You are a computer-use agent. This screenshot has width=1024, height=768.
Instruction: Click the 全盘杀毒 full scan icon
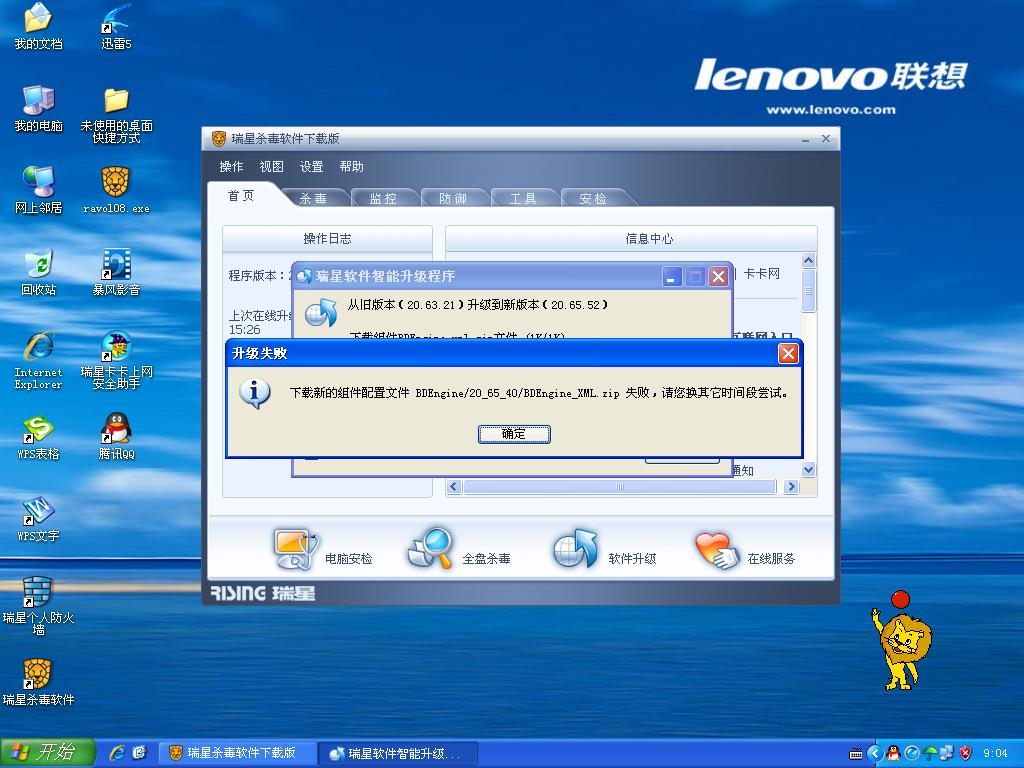coord(431,549)
